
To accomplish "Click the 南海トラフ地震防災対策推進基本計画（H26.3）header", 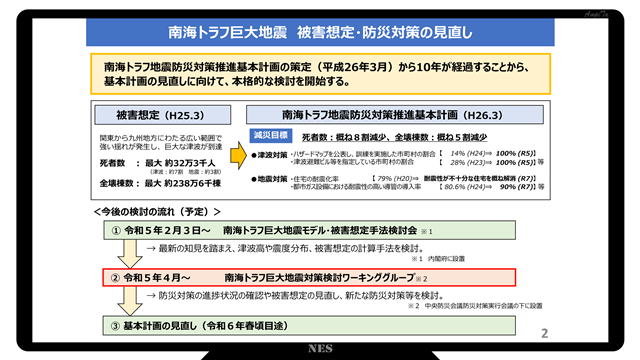I will (395, 115).
